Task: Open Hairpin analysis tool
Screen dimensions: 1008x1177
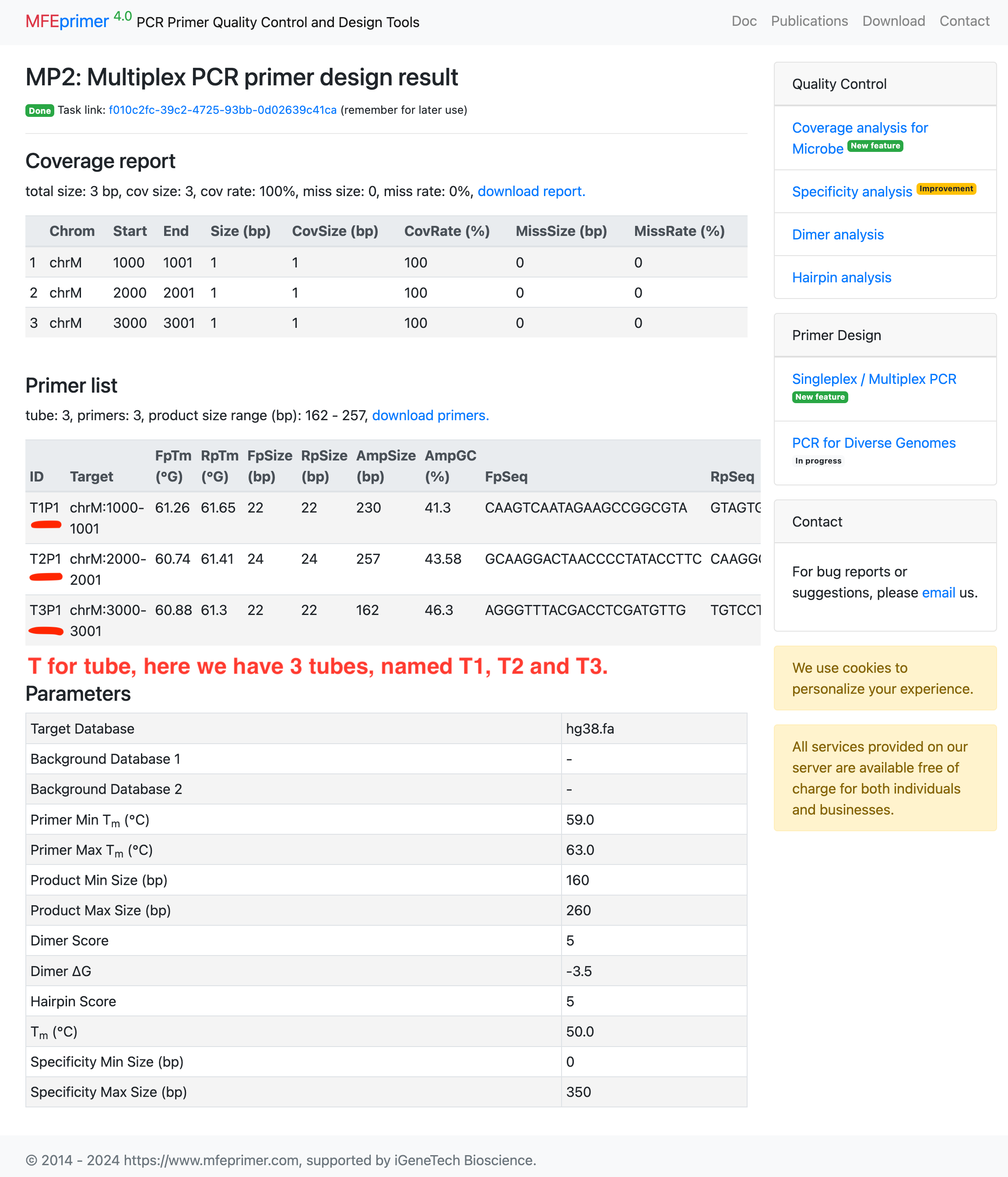Action: point(842,277)
